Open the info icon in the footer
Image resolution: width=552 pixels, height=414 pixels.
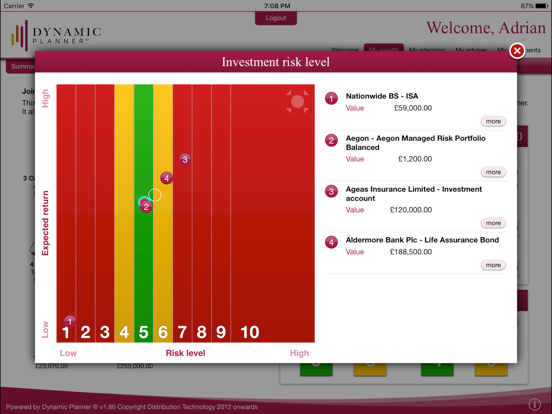pos(534,404)
